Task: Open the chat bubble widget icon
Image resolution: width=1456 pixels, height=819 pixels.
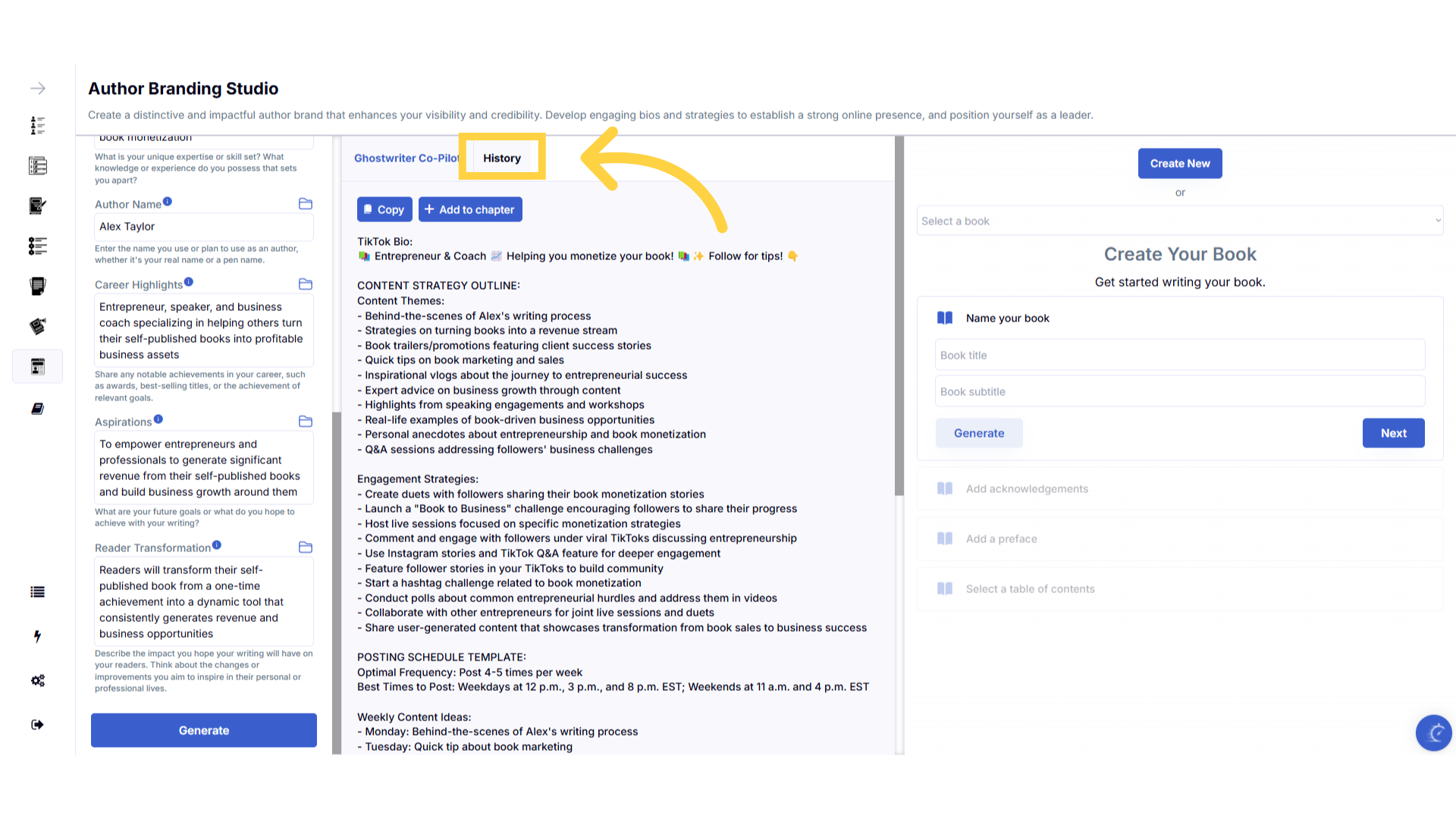Action: [1433, 733]
